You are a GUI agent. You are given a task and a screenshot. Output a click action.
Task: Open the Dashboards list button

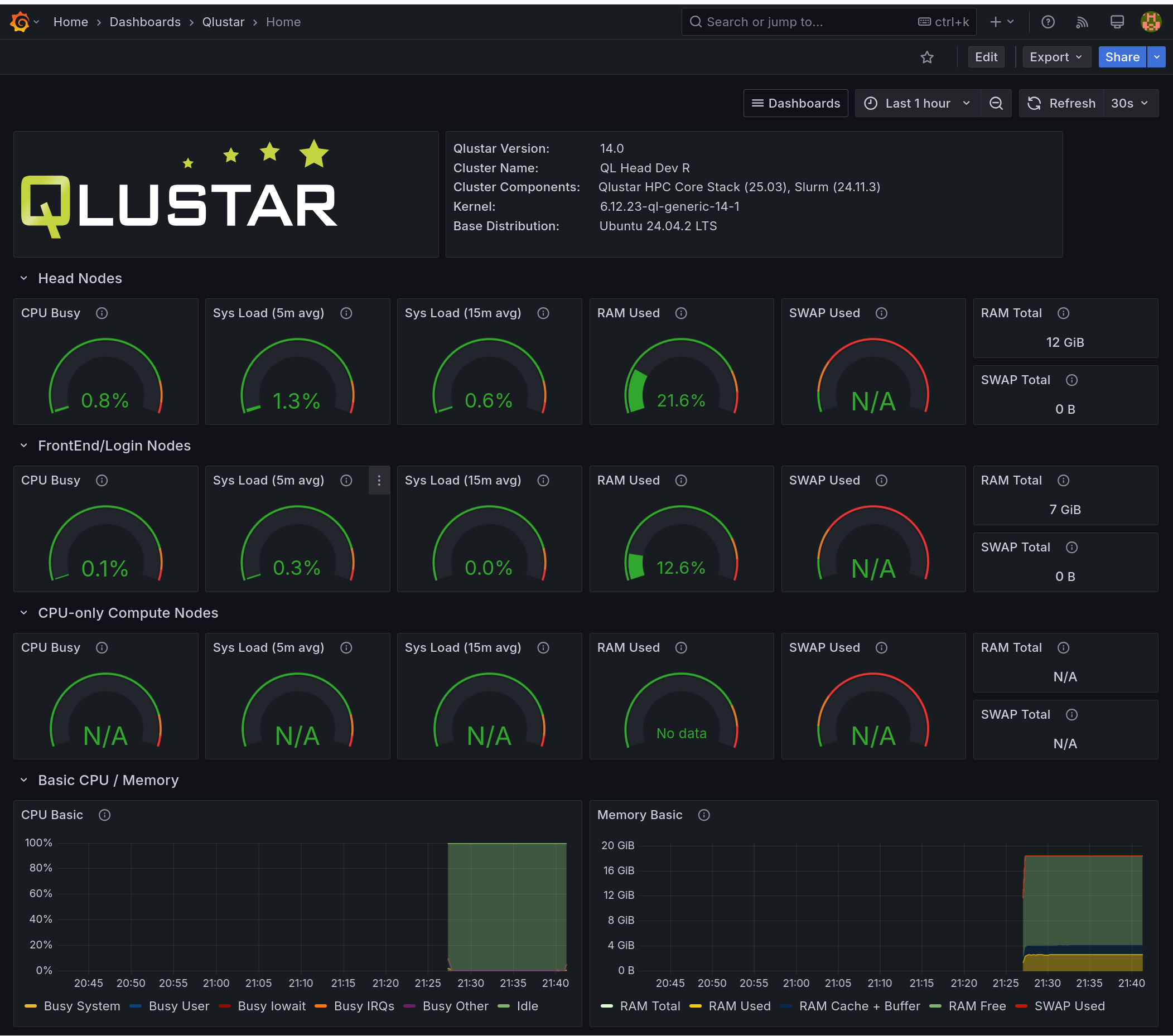click(795, 103)
